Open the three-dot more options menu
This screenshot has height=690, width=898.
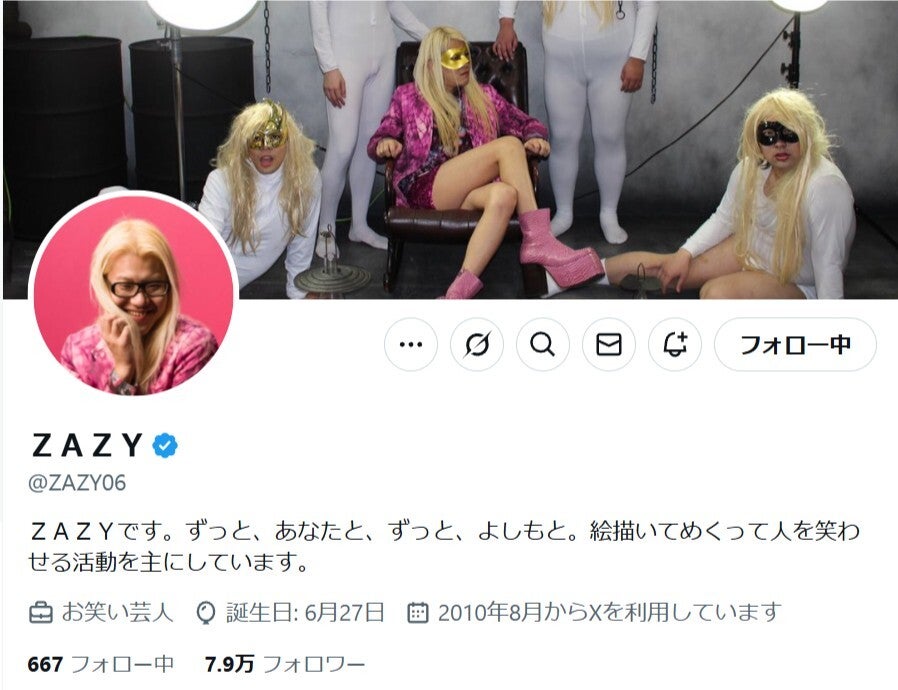point(411,345)
